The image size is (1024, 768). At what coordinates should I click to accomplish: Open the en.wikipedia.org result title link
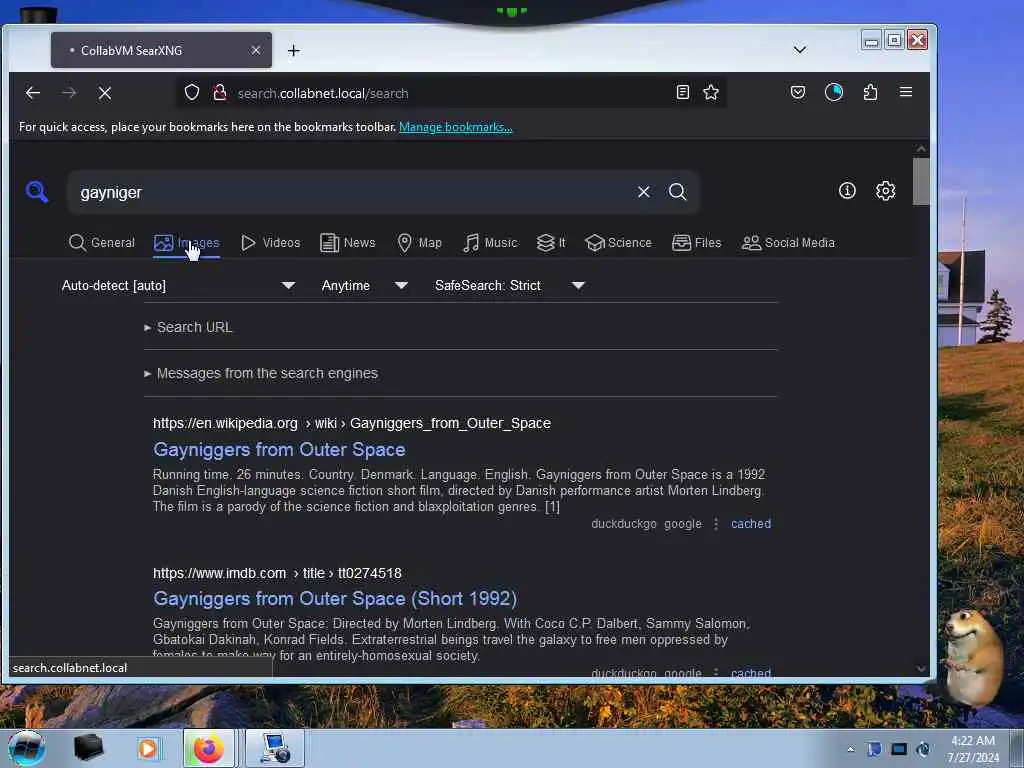point(279,449)
